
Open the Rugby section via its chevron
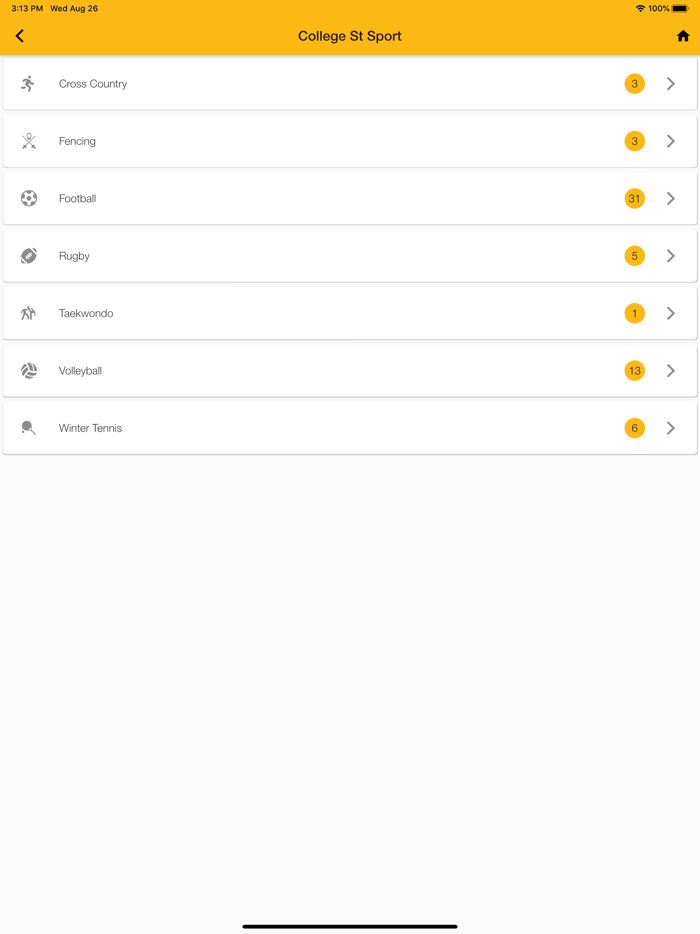[671, 256]
